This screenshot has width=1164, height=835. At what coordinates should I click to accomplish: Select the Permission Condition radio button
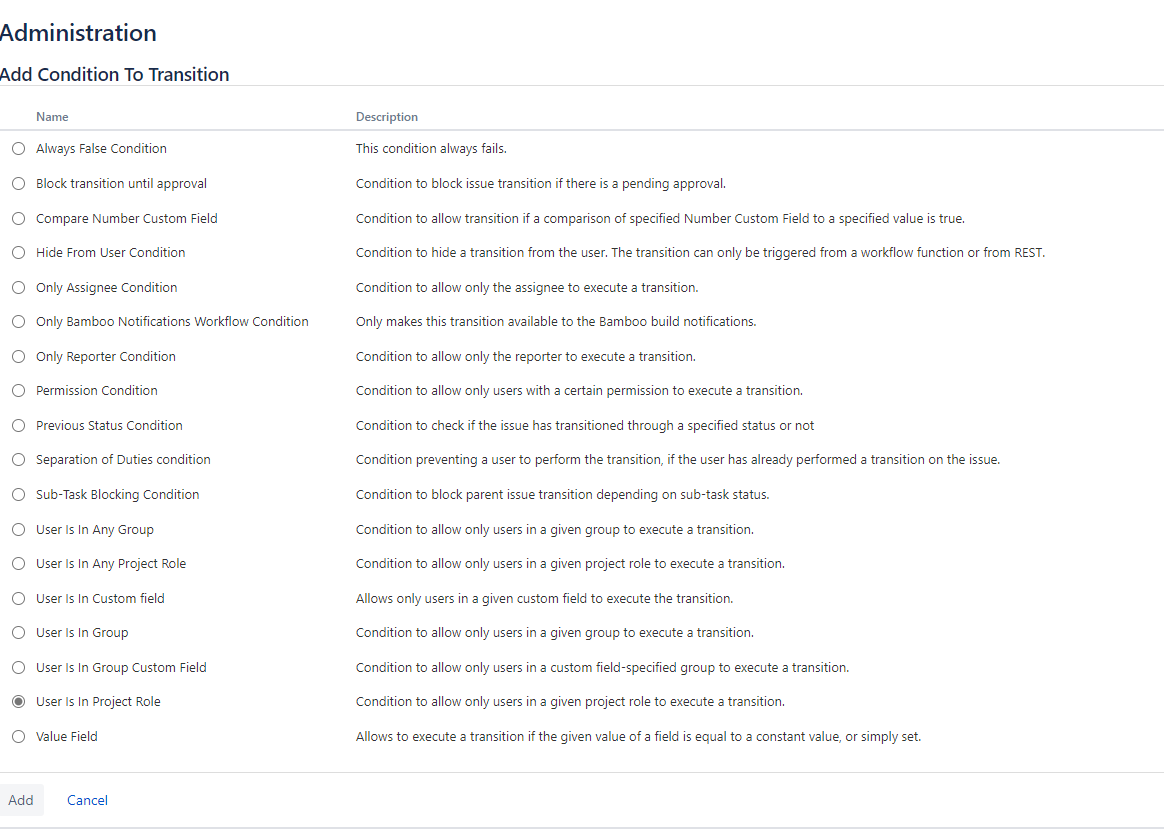click(x=18, y=390)
